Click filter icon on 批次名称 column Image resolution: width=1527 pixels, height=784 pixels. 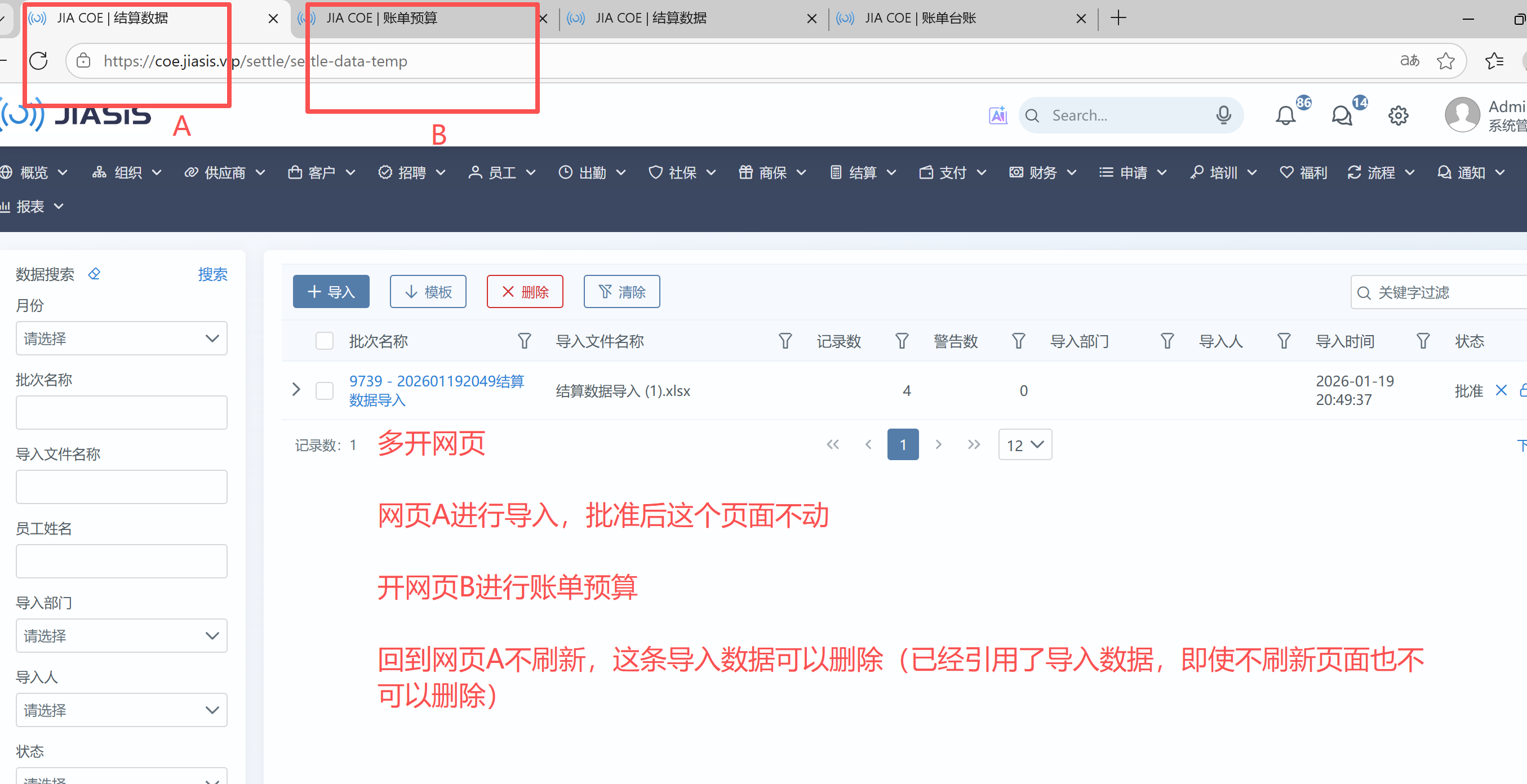pyautogui.click(x=524, y=341)
